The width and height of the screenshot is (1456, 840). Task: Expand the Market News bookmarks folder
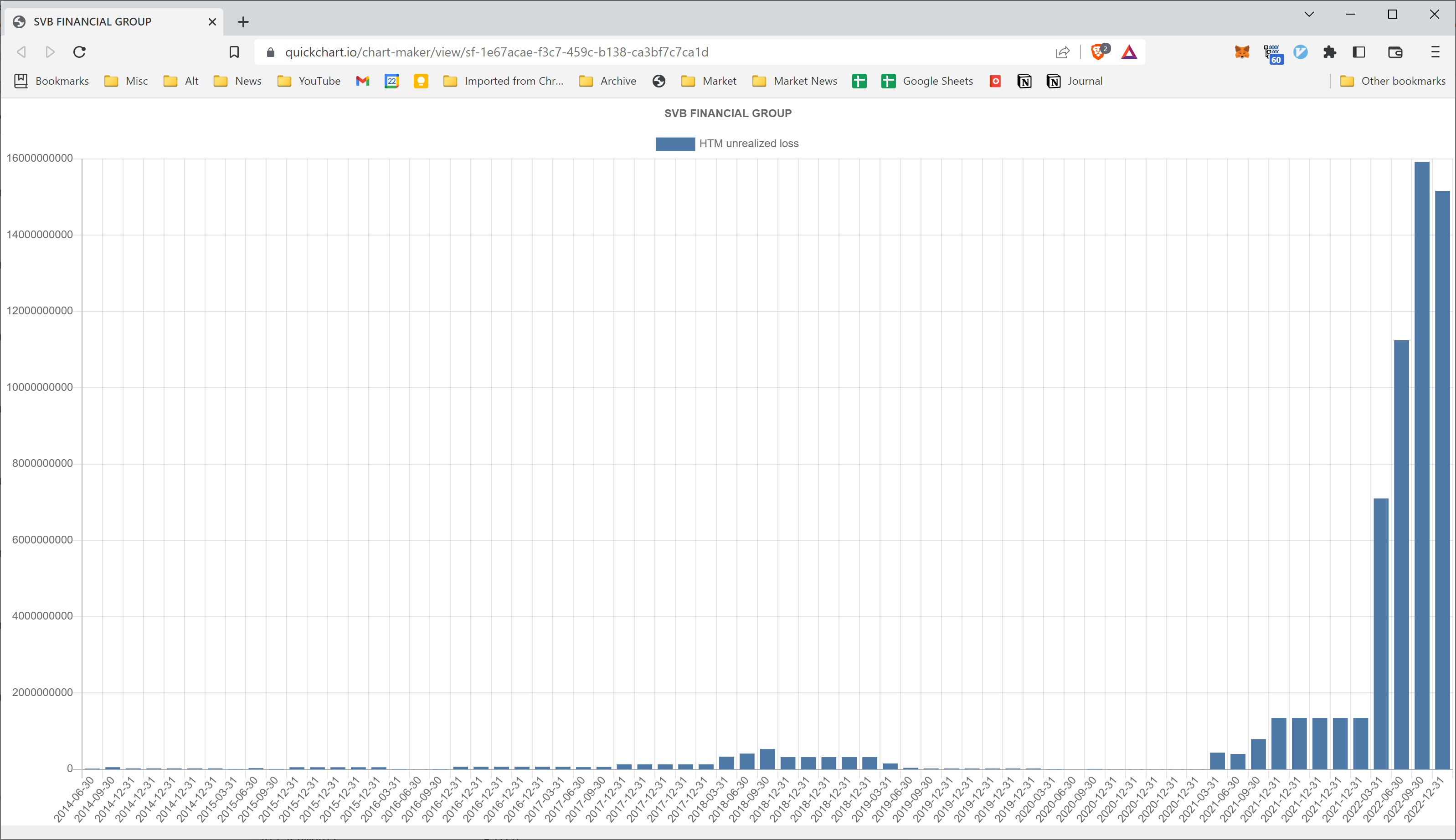click(x=794, y=82)
